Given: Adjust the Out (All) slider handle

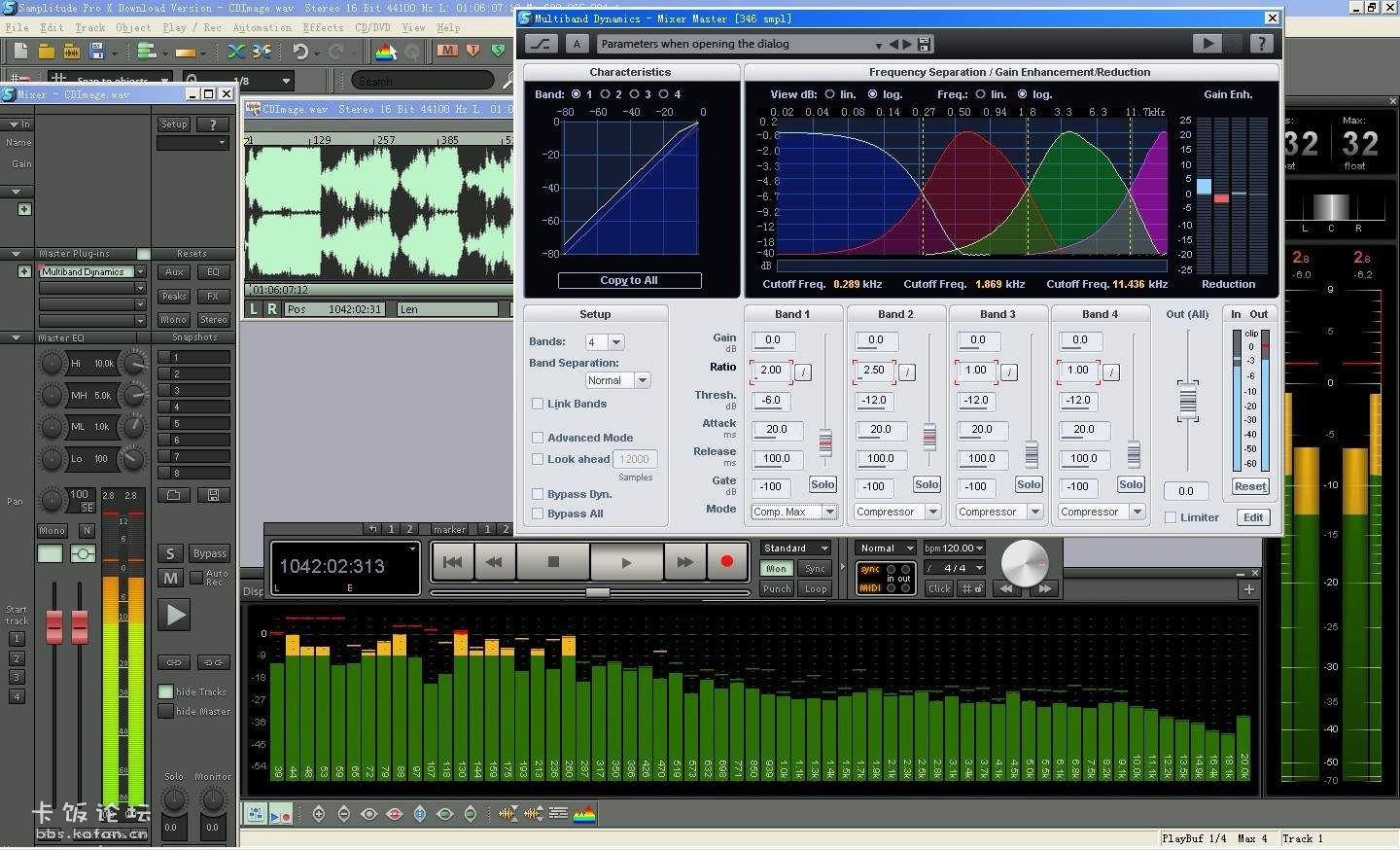Looking at the screenshot, I should pos(1187,401).
